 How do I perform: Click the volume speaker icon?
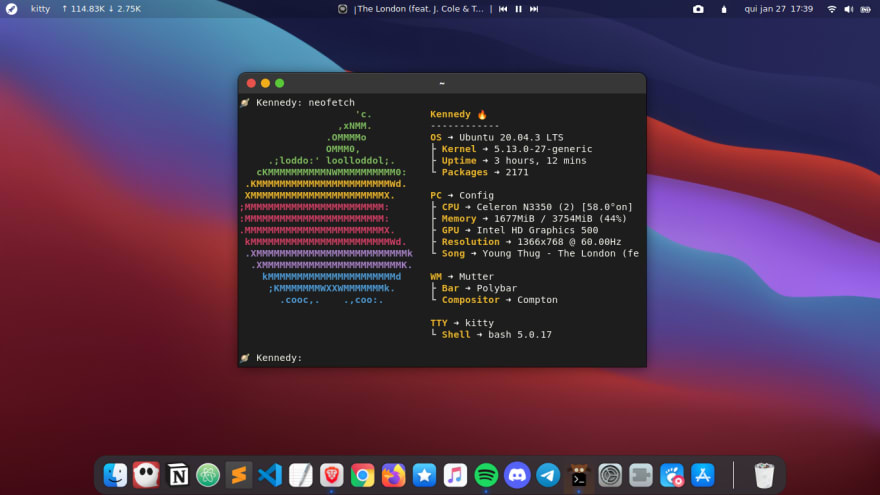[x=849, y=9]
